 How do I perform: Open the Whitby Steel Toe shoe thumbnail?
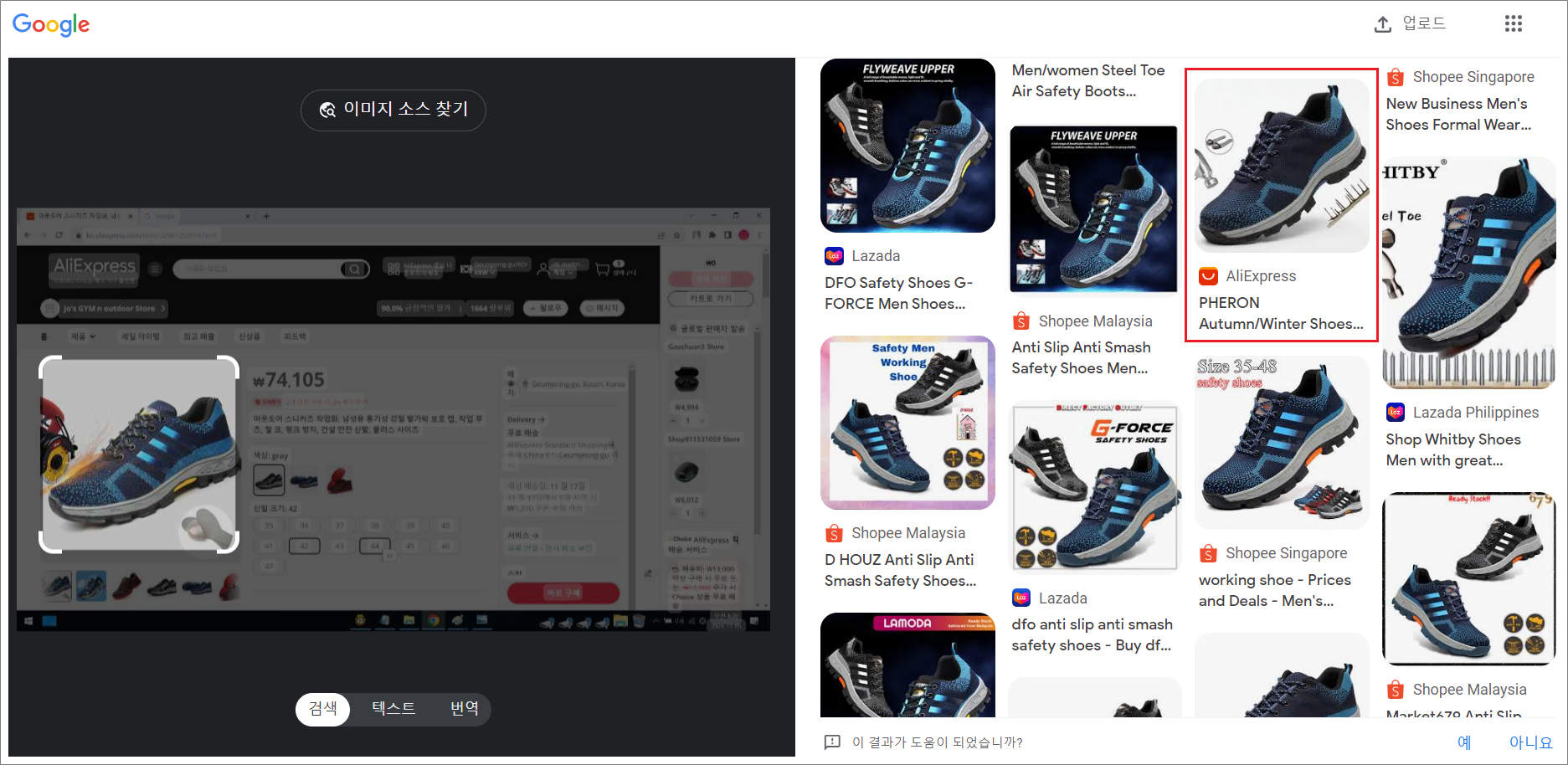[x=1468, y=273]
